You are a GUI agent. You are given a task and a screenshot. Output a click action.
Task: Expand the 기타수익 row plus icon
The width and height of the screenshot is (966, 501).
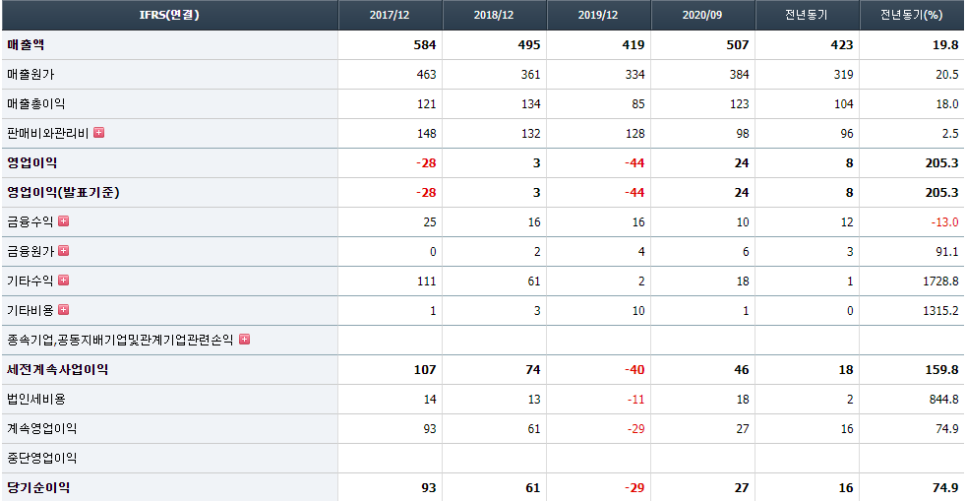[x=63, y=280]
